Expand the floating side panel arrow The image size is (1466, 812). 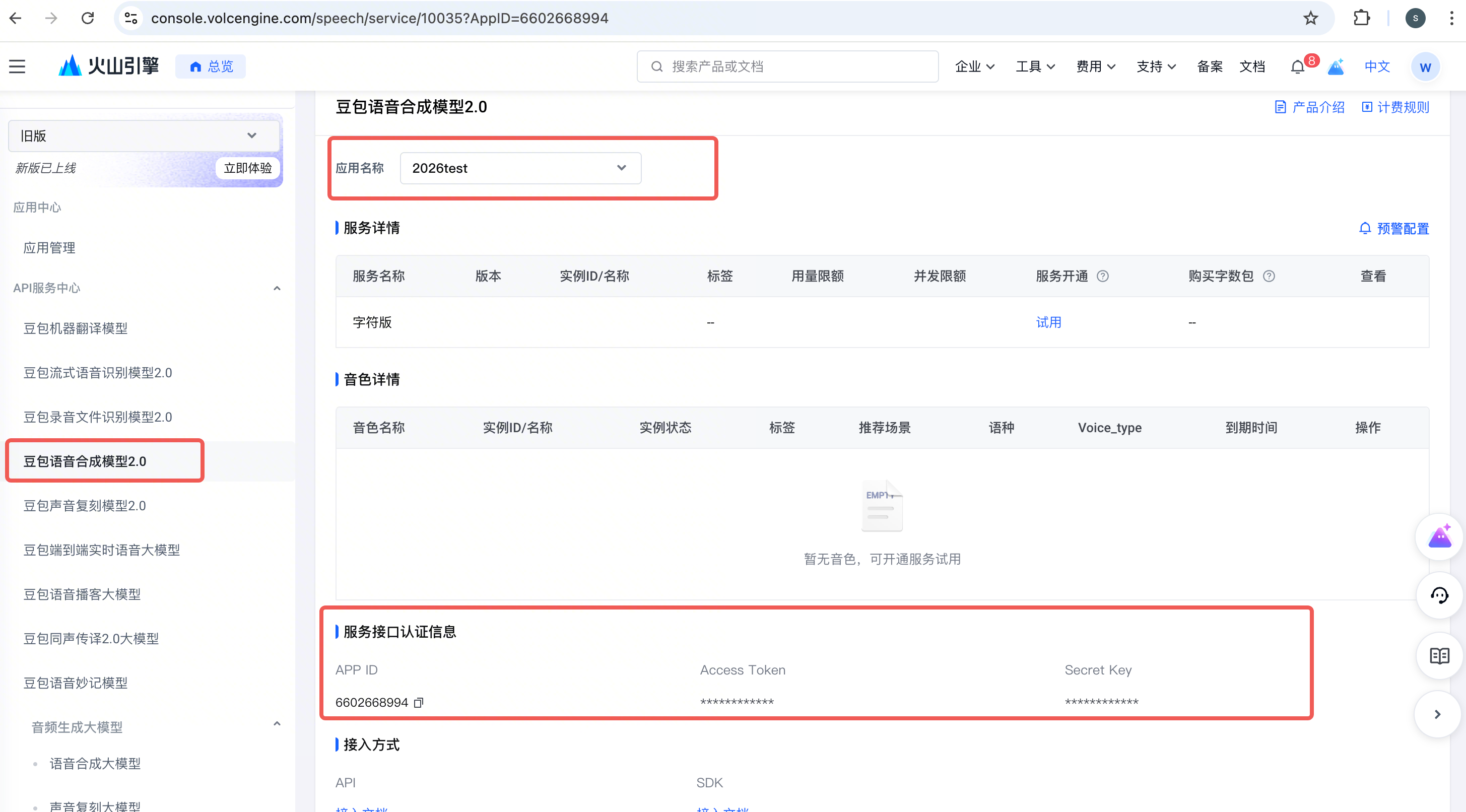click(1438, 714)
